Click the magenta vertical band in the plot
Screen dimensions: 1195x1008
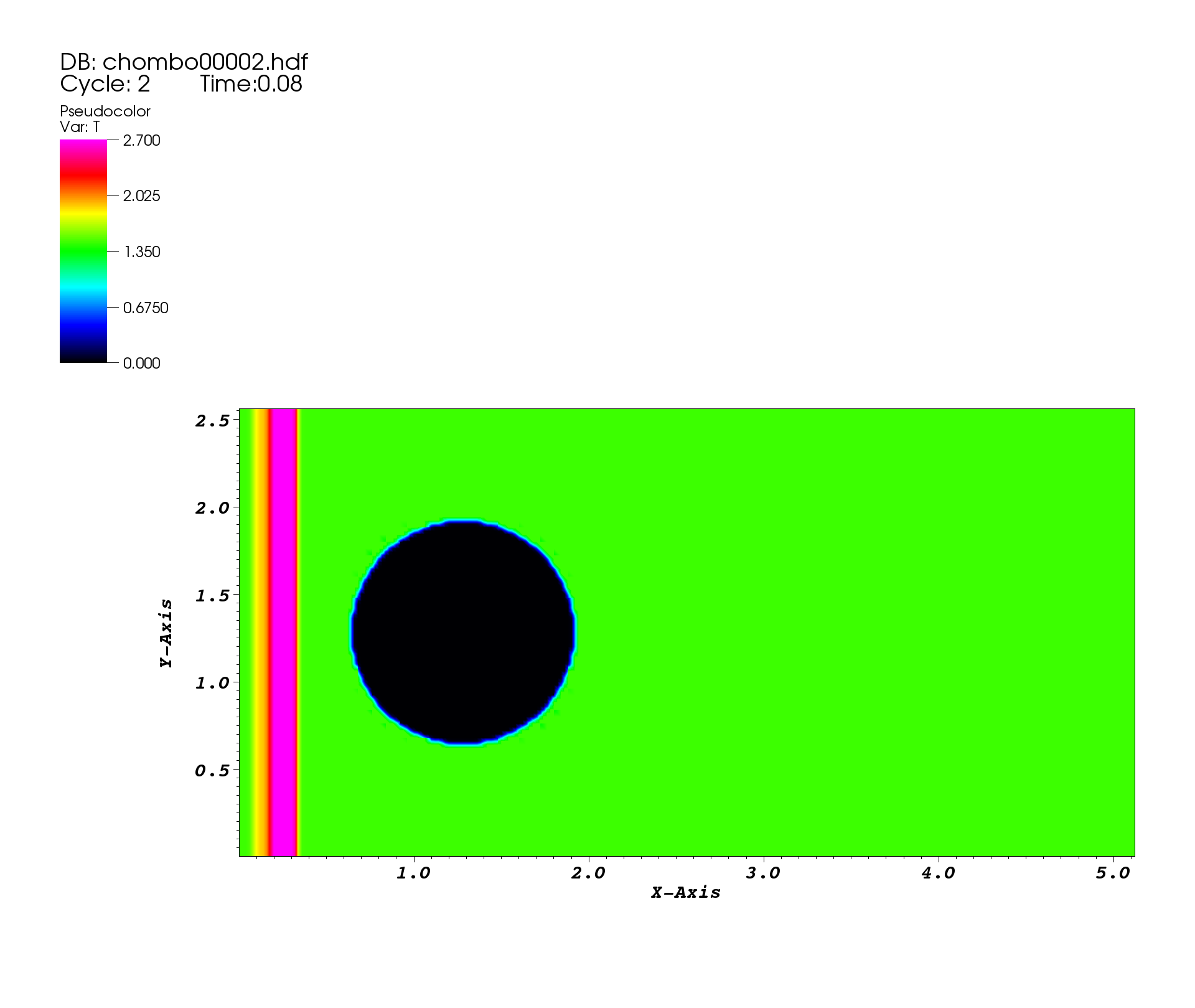pyautogui.click(x=284, y=632)
